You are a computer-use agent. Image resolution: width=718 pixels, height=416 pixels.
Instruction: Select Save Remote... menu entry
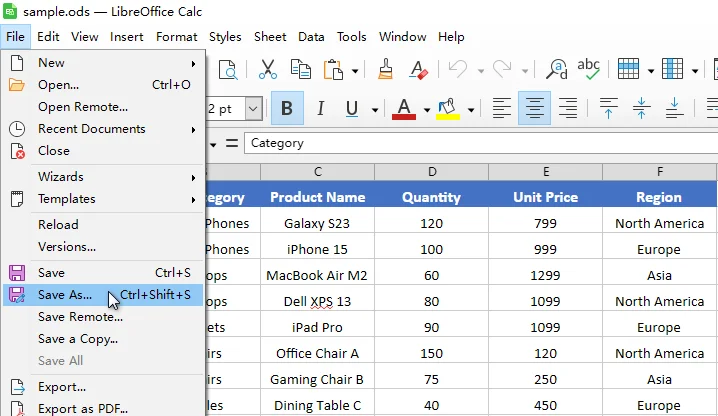click(103, 317)
